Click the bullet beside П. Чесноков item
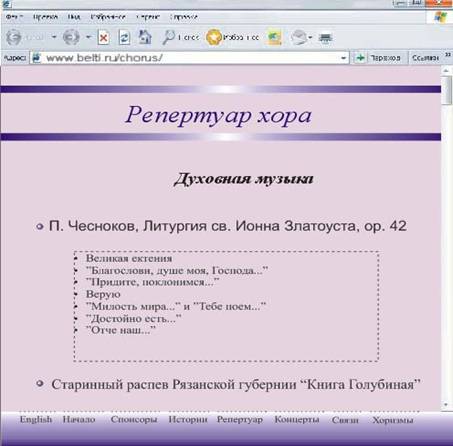The height and width of the screenshot is (446, 453). (40, 227)
